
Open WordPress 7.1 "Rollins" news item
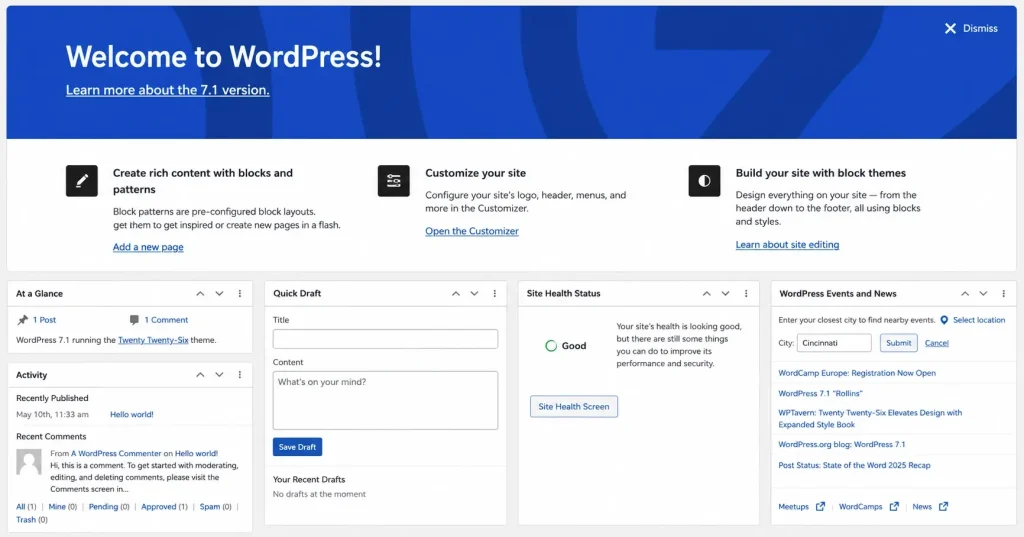click(820, 393)
